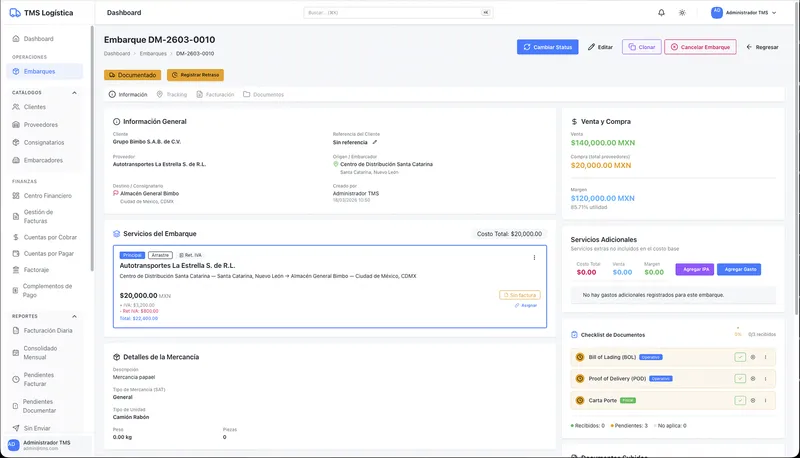Open the notifications bell icon

661,13
